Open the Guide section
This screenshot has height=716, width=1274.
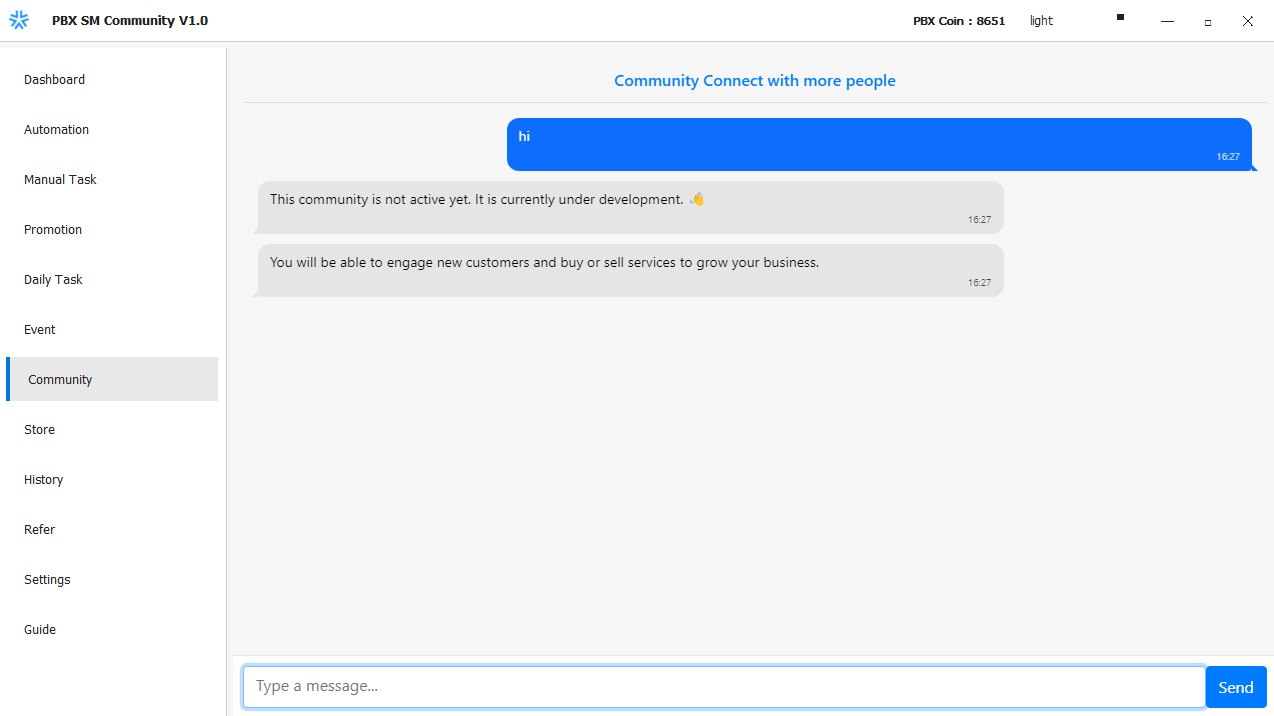40,630
